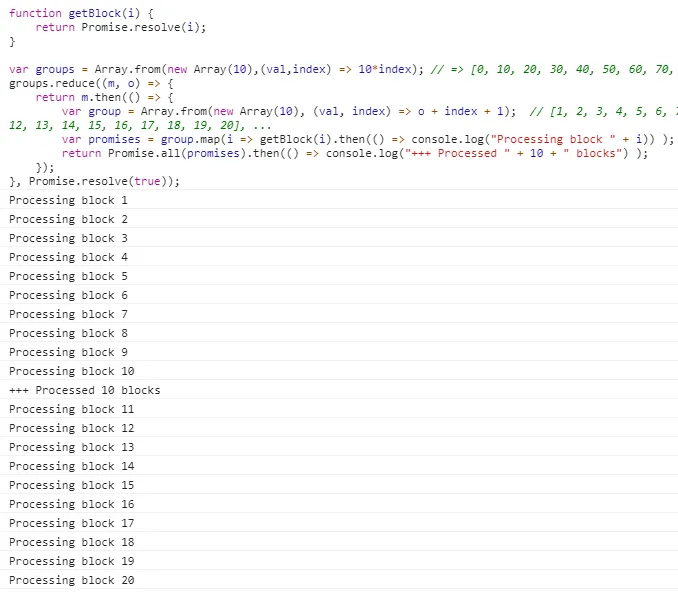The height and width of the screenshot is (594, 678).
Task: Select console line 'Processing block 6'
Action: pyautogui.click(x=339, y=295)
